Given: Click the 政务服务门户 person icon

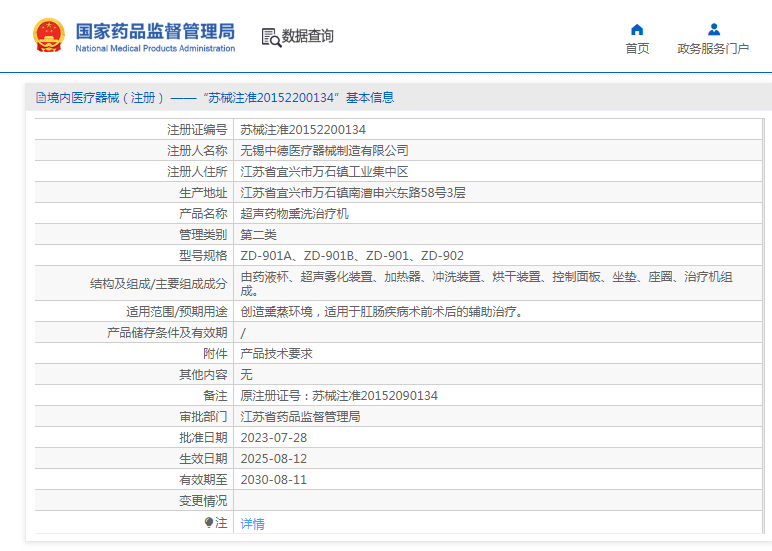Looking at the screenshot, I should click(x=713, y=29).
